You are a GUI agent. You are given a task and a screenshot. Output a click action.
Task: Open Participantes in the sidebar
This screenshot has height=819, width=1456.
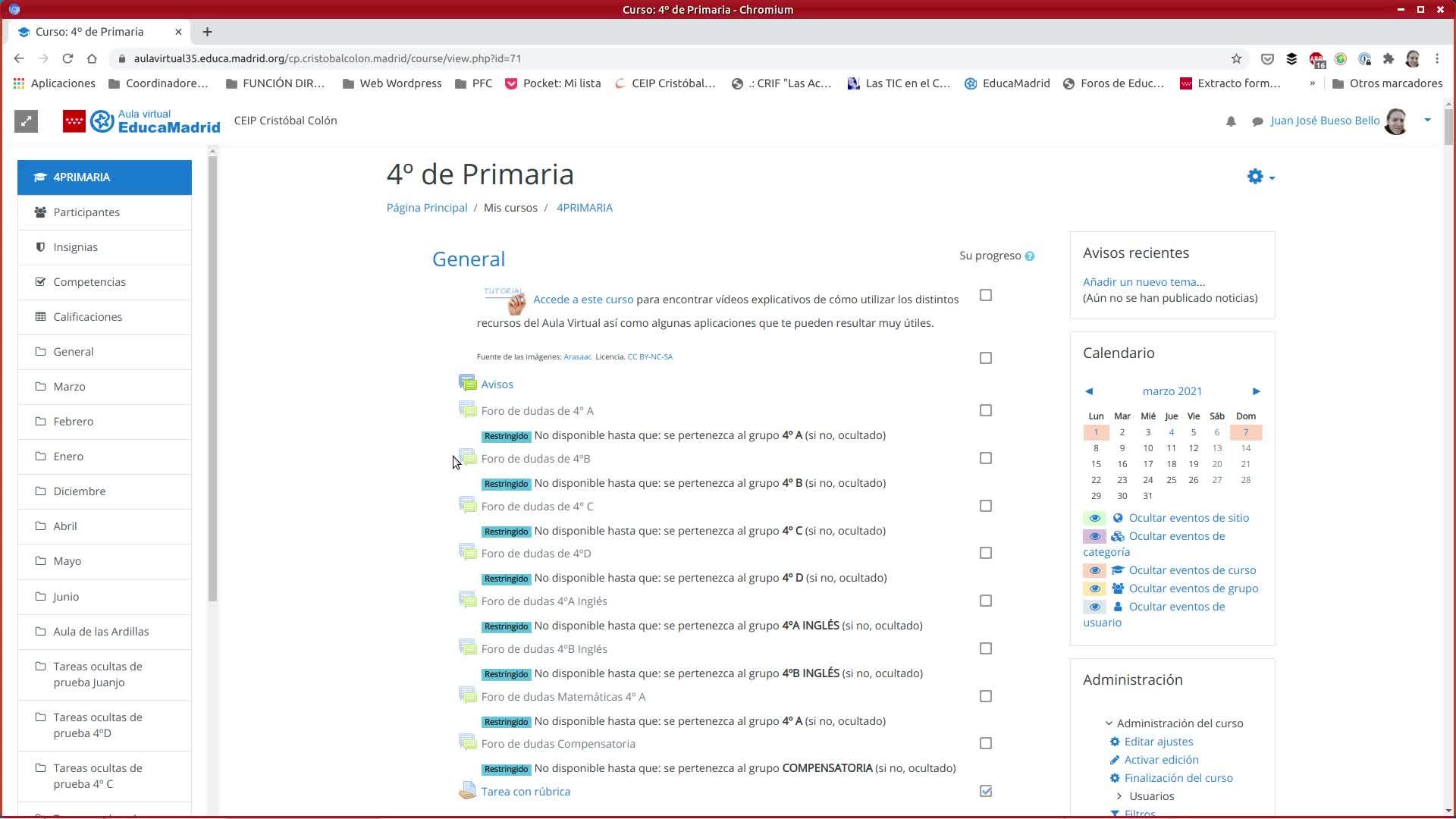tap(86, 212)
